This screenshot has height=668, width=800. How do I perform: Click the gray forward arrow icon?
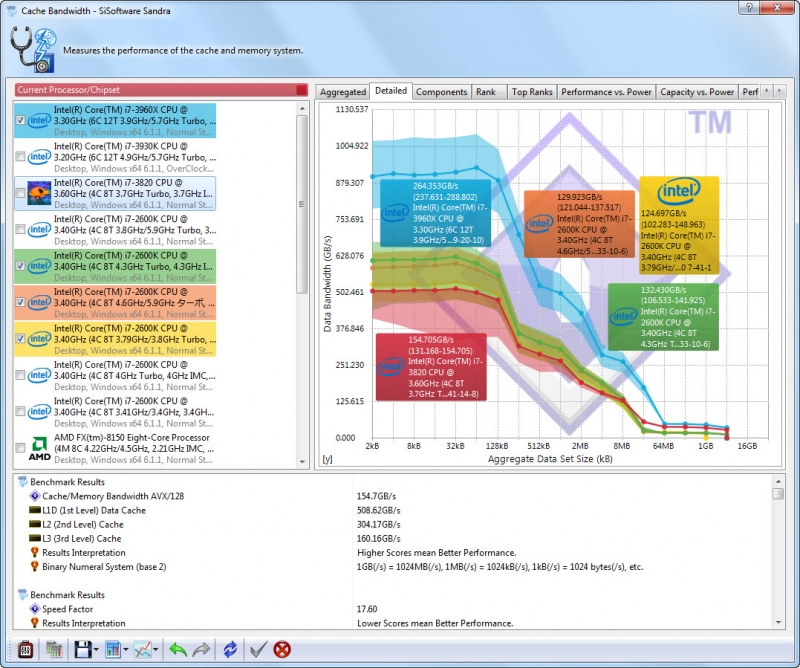[x=202, y=650]
